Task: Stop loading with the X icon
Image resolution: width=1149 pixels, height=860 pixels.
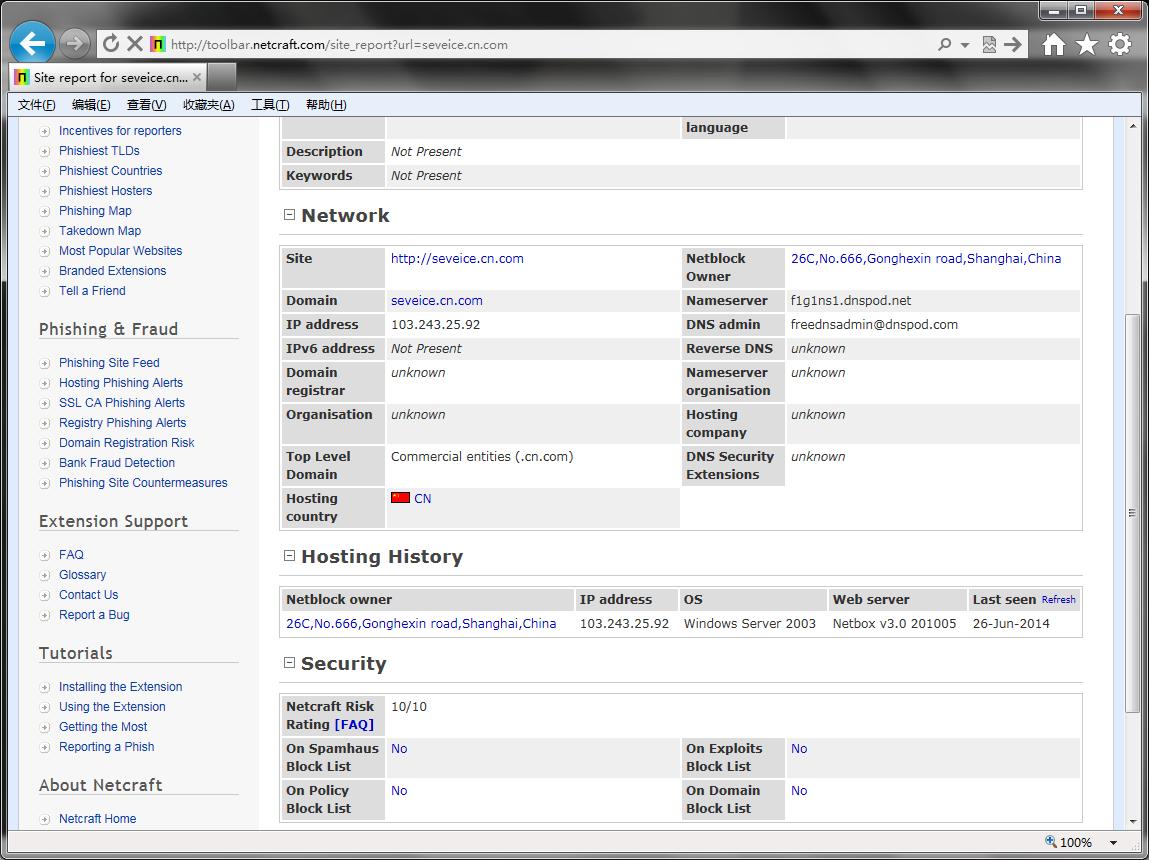Action: coord(135,44)
